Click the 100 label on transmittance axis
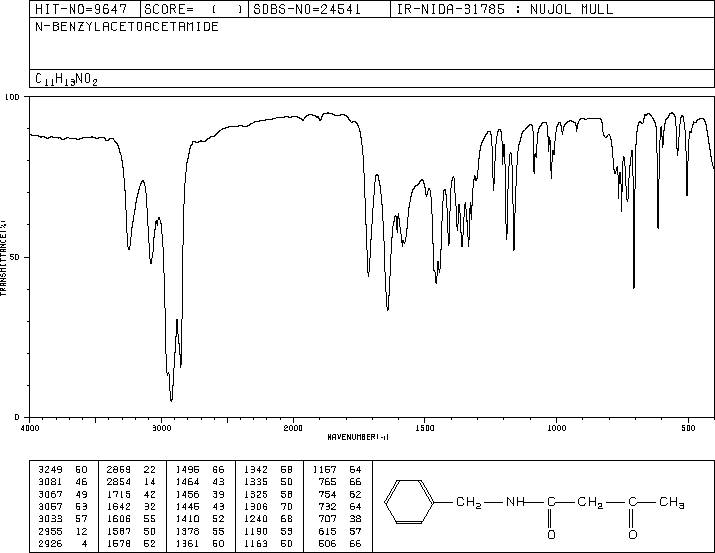The width and height of the screenshot is (715, 553). click(x=12, y=97)
